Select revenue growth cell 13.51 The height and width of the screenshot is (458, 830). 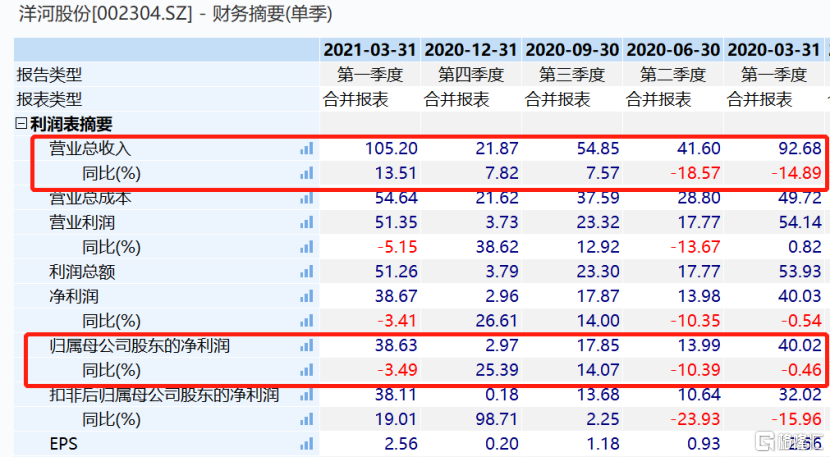[395, 173]
